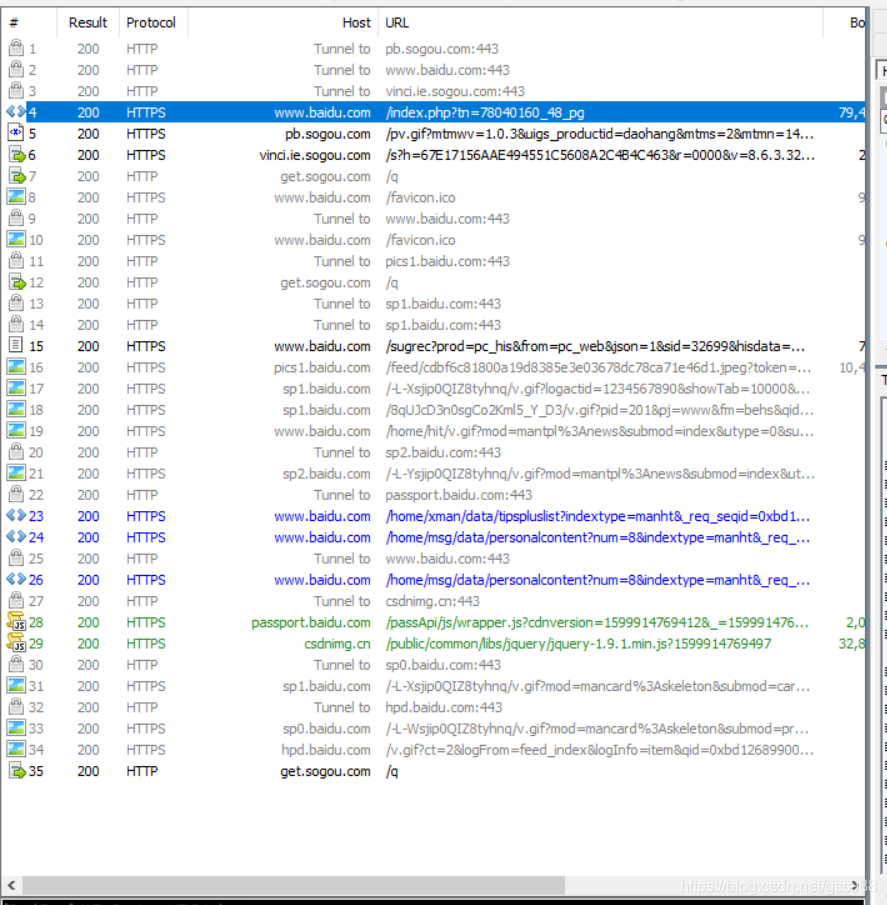Click the lock icon of session 2
887x905 pixels.
coord(16,69)
